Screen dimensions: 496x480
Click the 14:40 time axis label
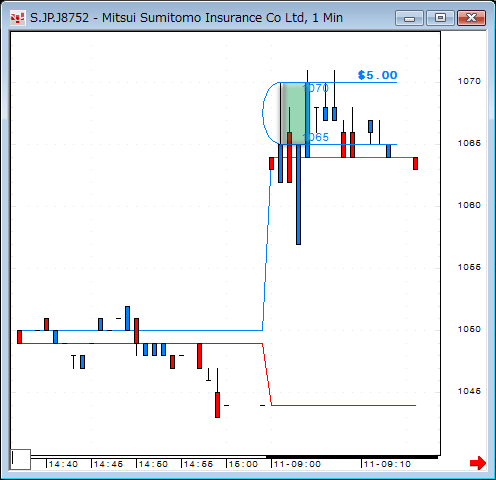tap(63, 464)
